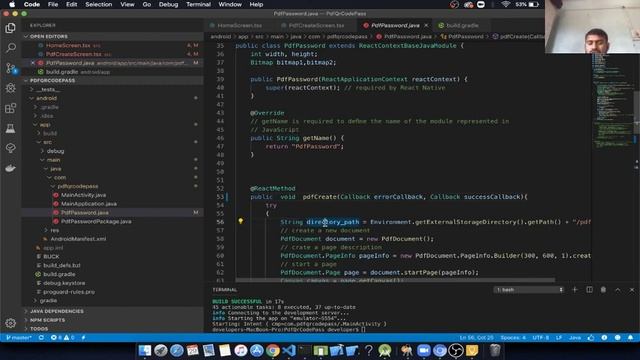Split the terminal panel
640x360 pixels.
click(x=589, y=289)
